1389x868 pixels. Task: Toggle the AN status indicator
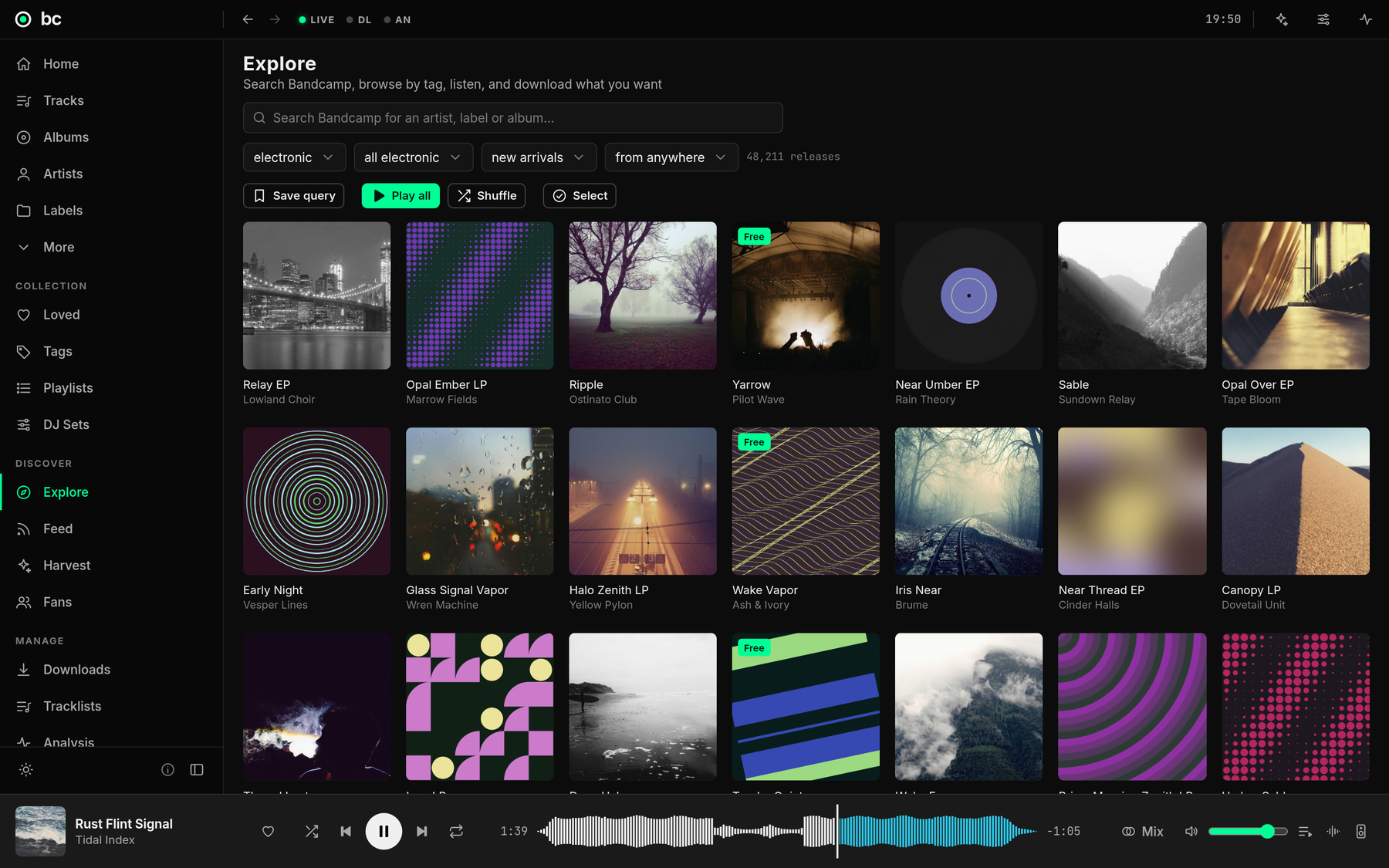pyautogui.click(x=397, y=19)
